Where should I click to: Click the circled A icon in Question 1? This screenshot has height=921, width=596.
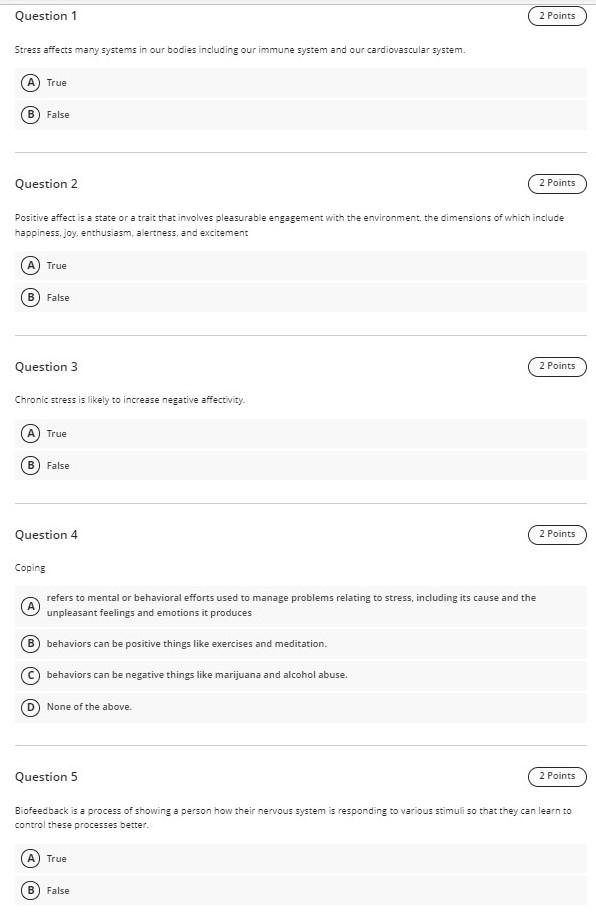30,83
